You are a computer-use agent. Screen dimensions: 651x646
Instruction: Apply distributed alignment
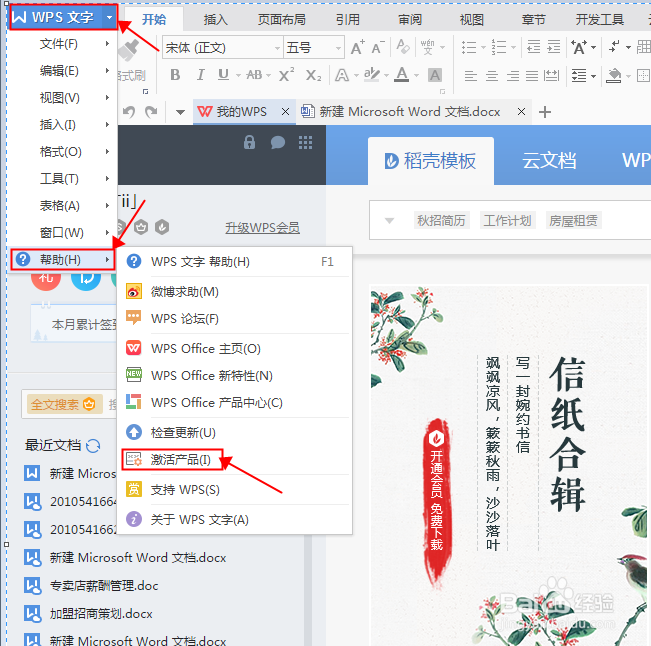click(552, 76)
